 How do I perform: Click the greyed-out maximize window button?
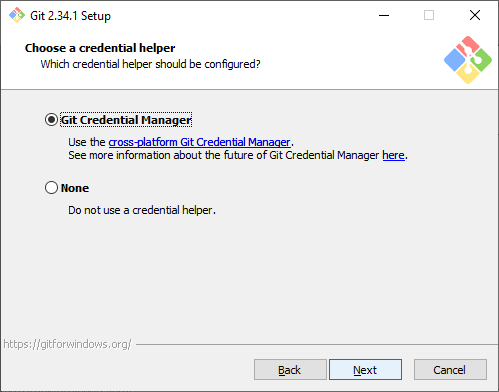(x=429, y=15)
